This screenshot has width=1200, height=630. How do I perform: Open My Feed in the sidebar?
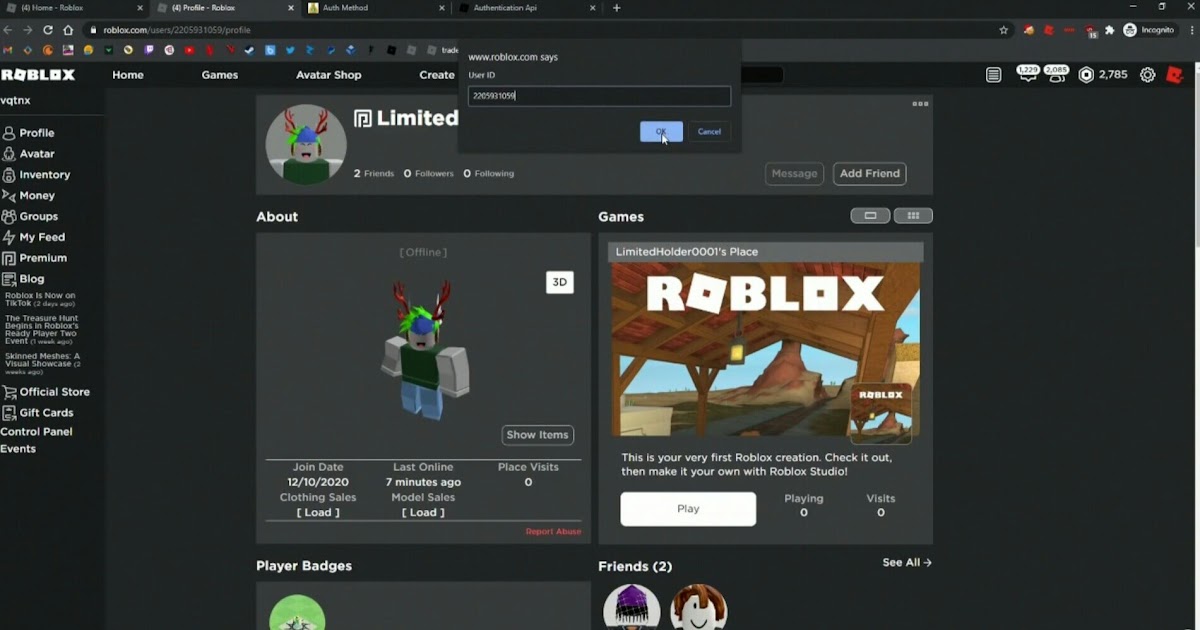pyautogui.click(x=33, y=237)
